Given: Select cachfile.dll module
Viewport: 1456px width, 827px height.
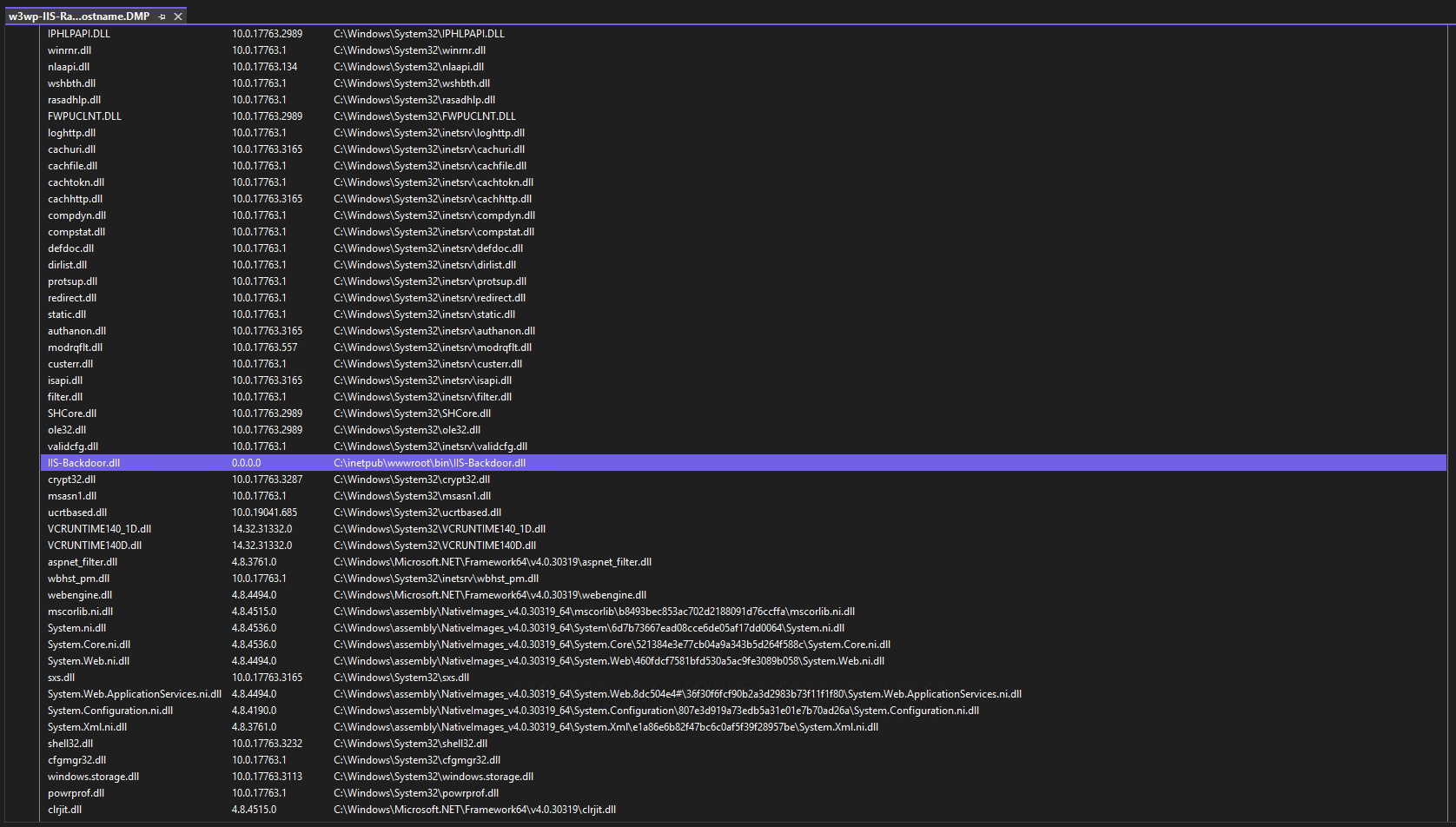Looking at the screenshot, I should tap(72, 166).
